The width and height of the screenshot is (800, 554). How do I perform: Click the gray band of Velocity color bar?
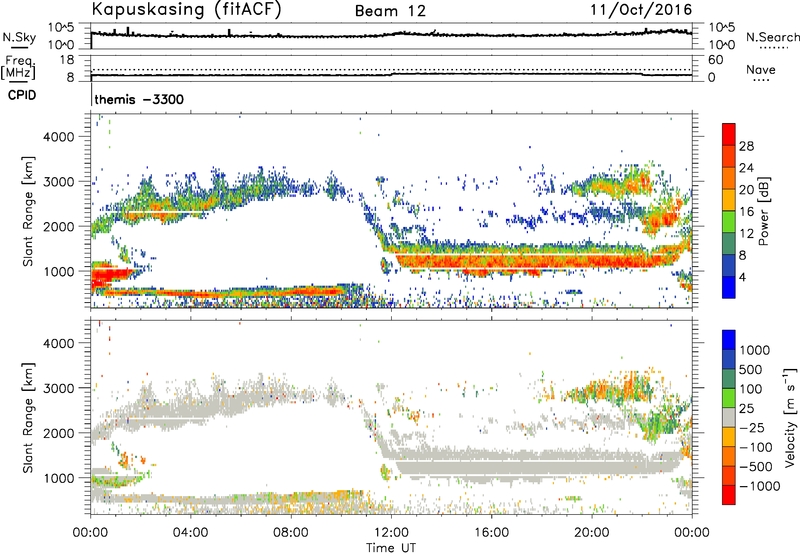tap(729, 417)
